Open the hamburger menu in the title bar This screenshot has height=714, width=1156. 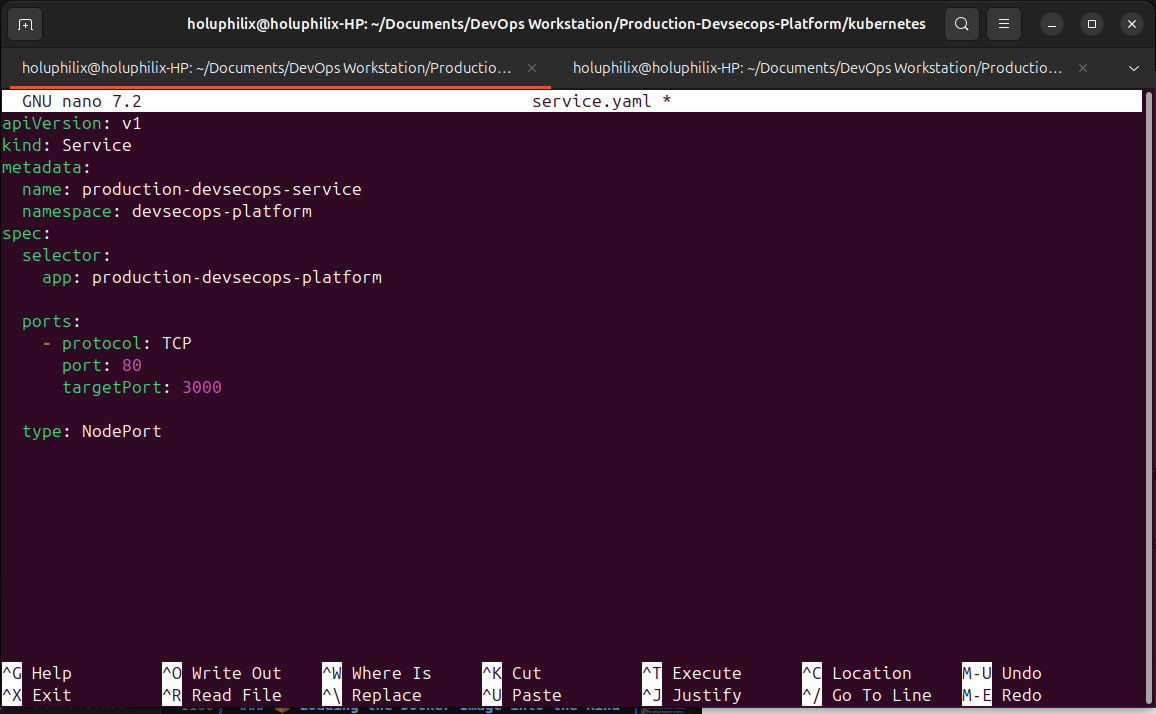coord(1003,24)
